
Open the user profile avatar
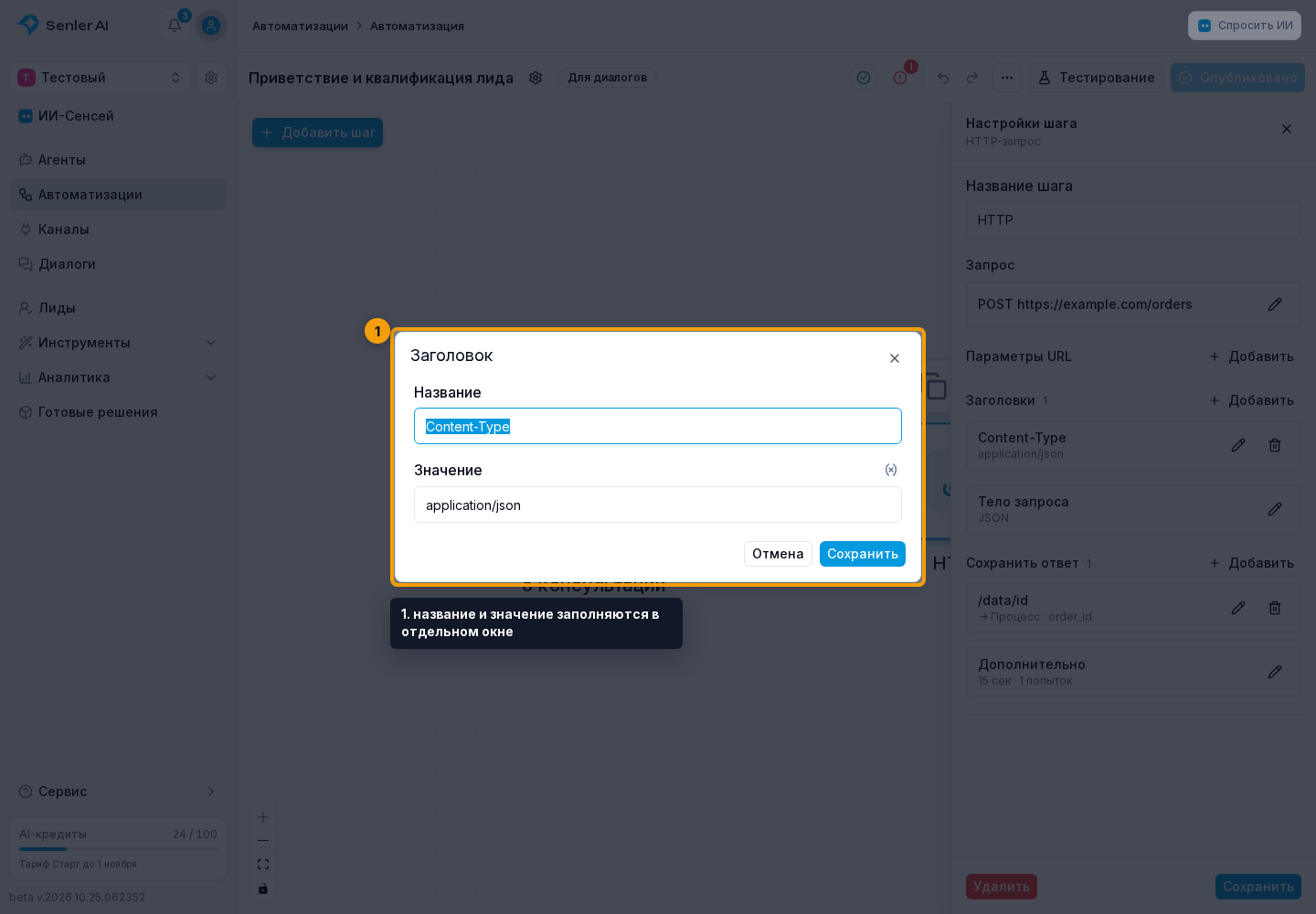pos(211,26)
